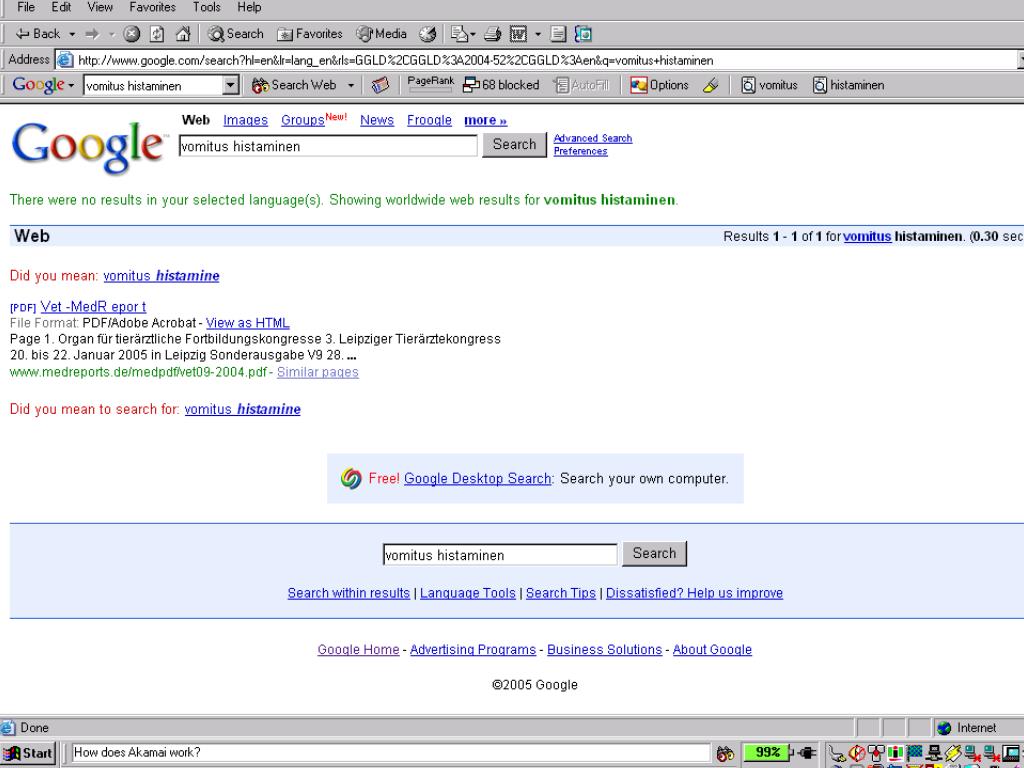Expand the Google Toolbar search box dropdown

click(x=231, y=86)
